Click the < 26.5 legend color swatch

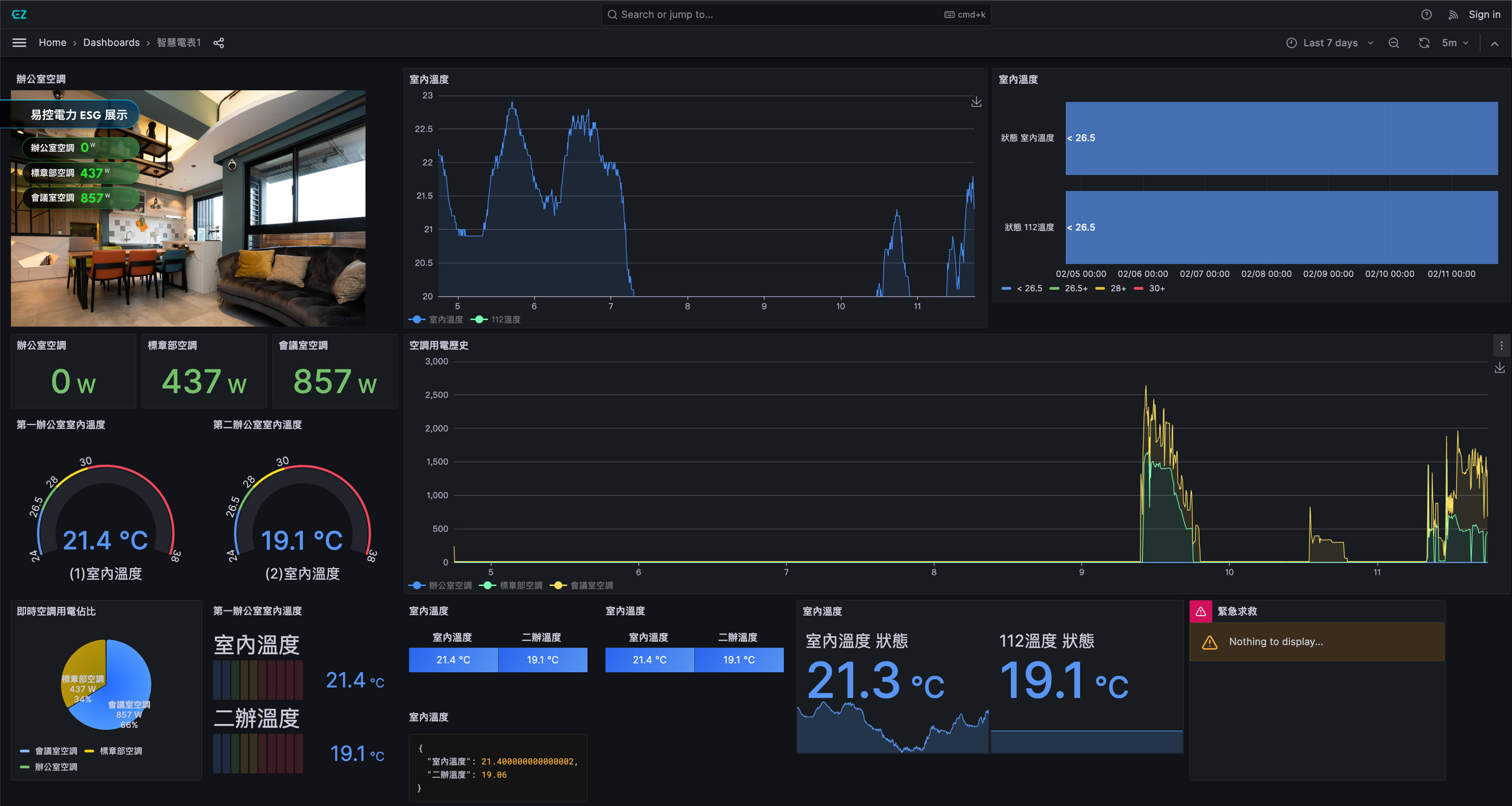click(x=1006, y=288)
